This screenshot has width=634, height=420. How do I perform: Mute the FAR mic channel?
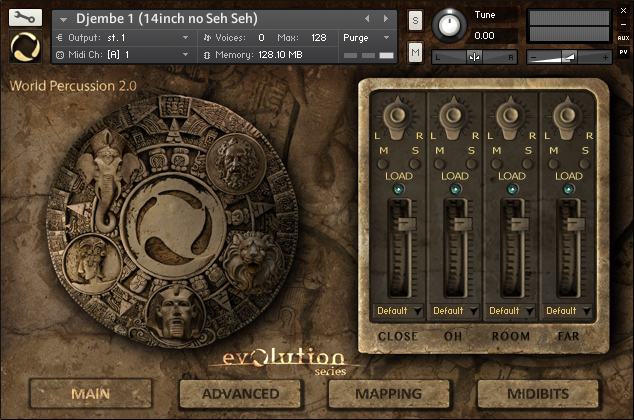553,164
